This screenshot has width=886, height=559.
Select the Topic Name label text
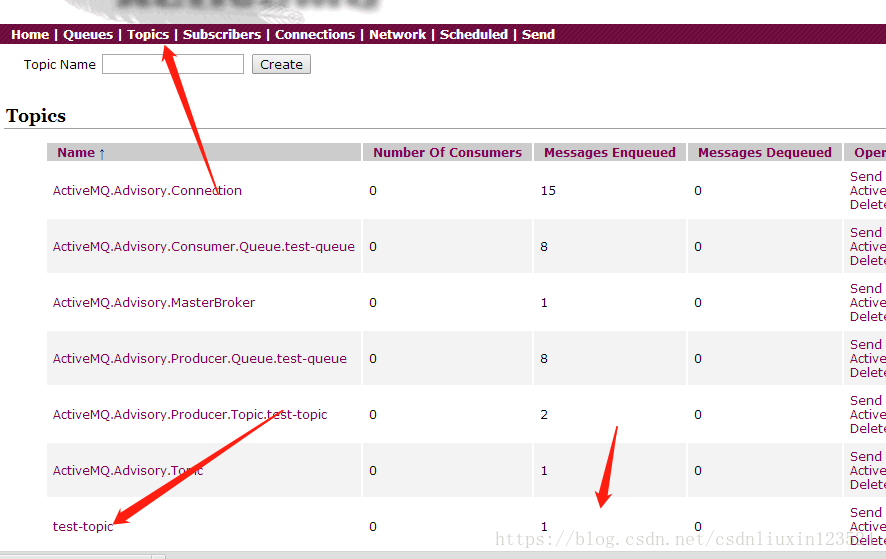59,64
